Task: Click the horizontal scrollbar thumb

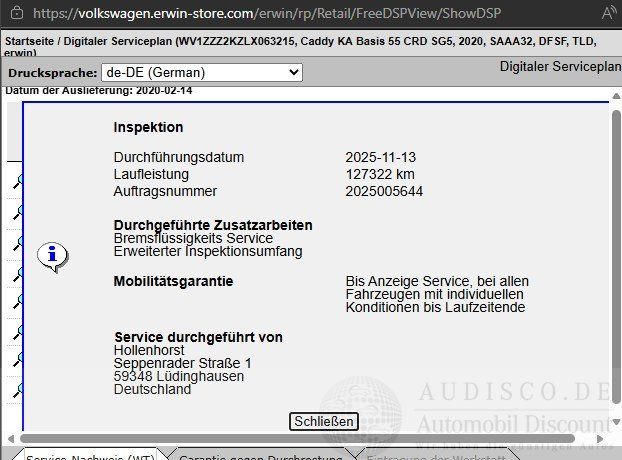Action: click(x=300, y=438)
